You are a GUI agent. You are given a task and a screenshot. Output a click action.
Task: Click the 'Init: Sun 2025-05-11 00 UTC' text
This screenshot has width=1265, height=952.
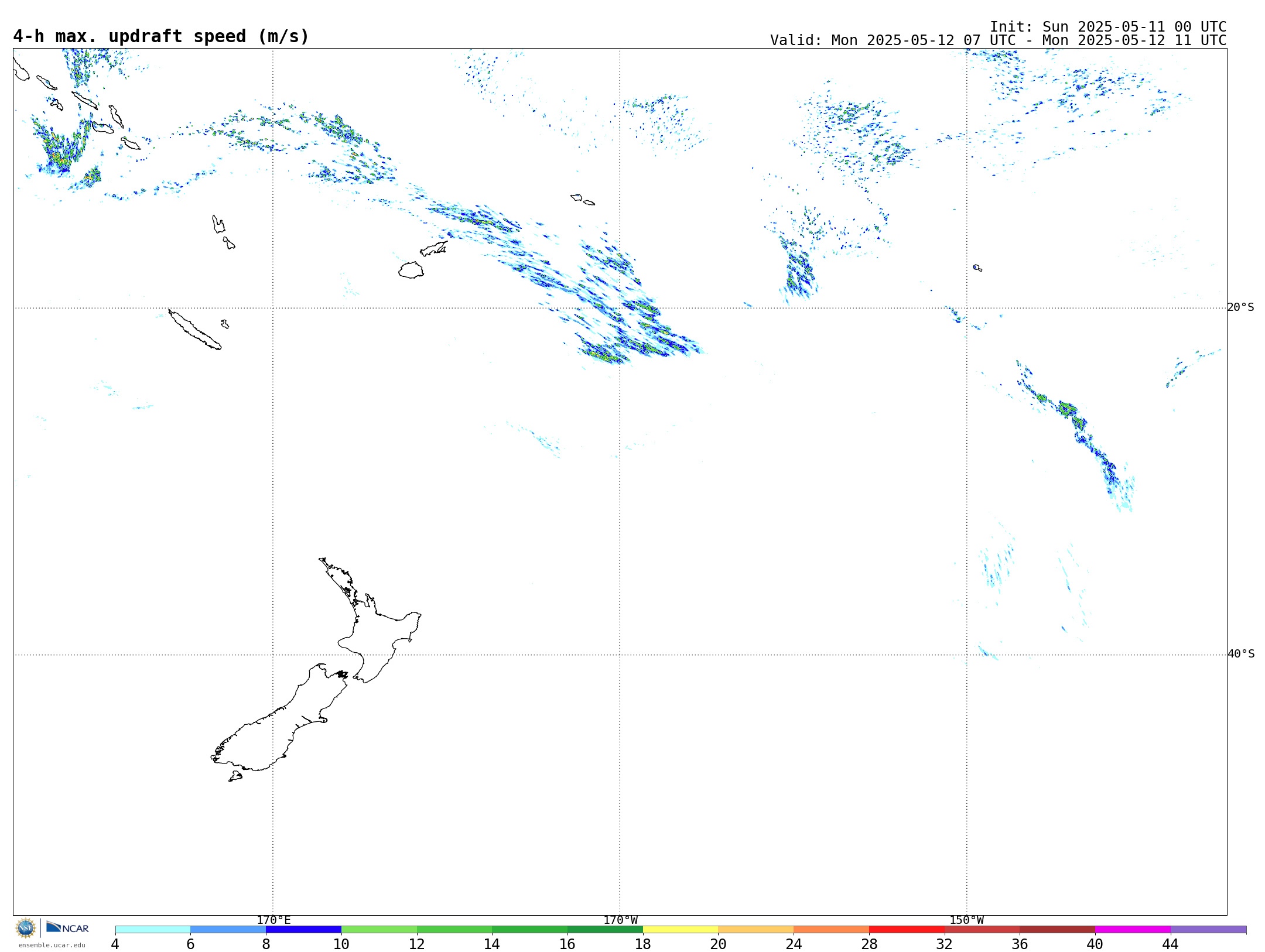coord(1108,27)
